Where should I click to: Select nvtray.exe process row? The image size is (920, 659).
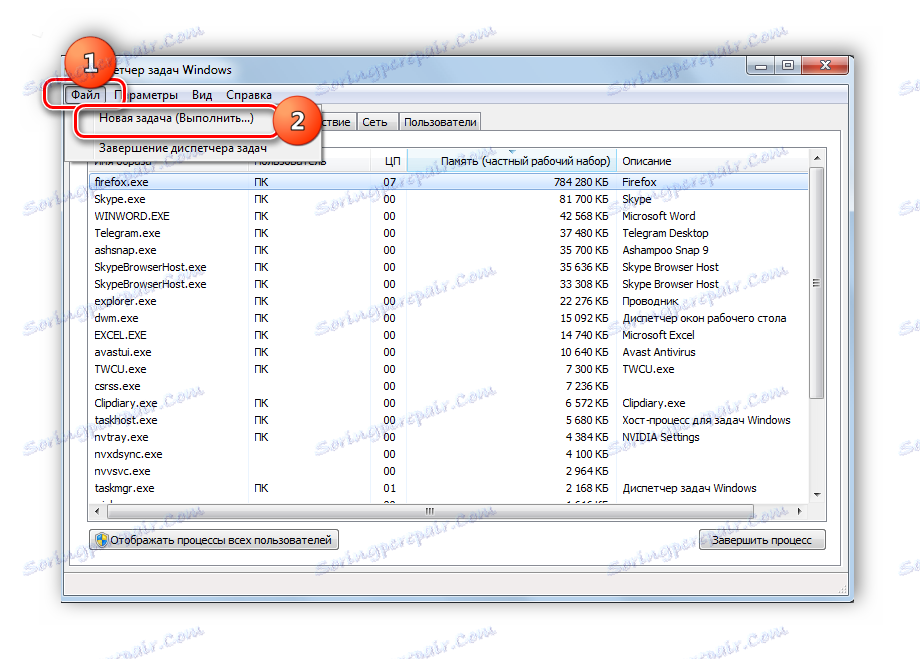(x=449, y=437)
